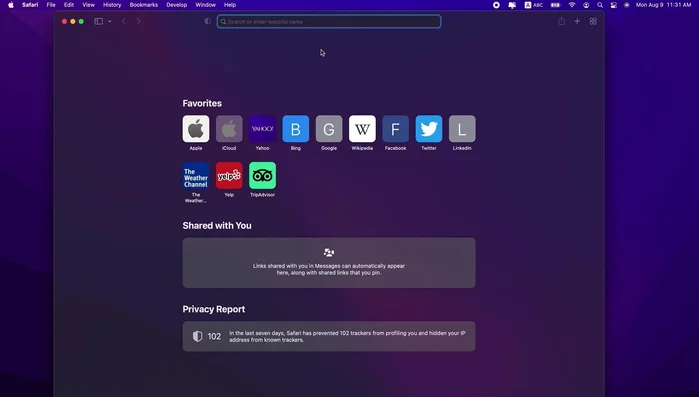This screenshot has width=699, height=397.
Task: Click the 102 trackers count
Action: (214, 336)
